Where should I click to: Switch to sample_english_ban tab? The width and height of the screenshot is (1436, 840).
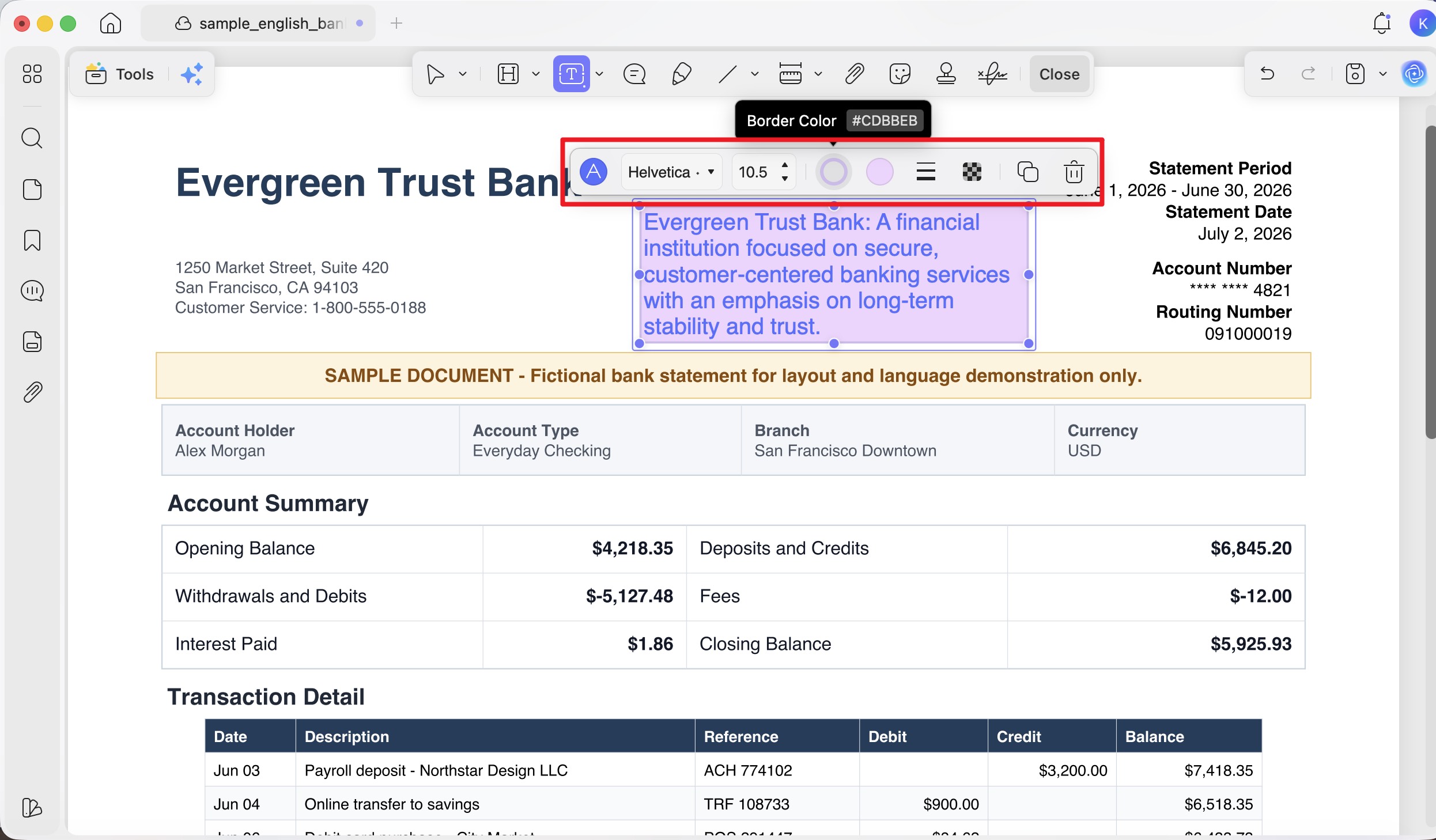coord(258,23)
